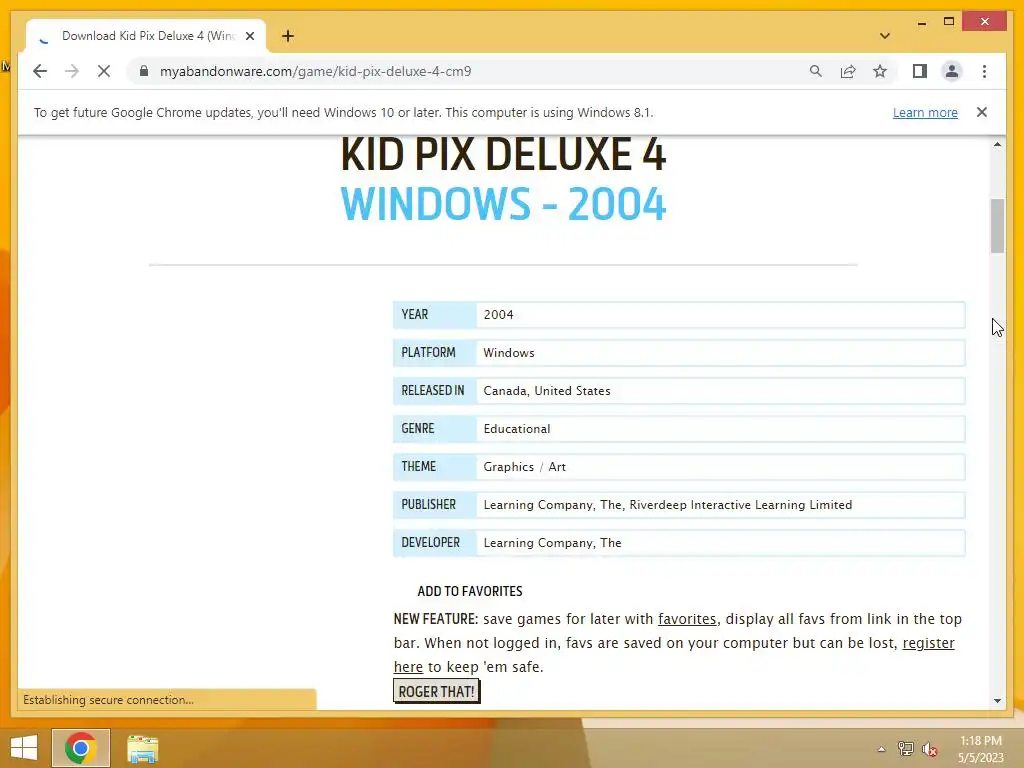The image size is (1024, 768).
Task: Click the developer Learning Company, The
Action: [x=552, y=543]
